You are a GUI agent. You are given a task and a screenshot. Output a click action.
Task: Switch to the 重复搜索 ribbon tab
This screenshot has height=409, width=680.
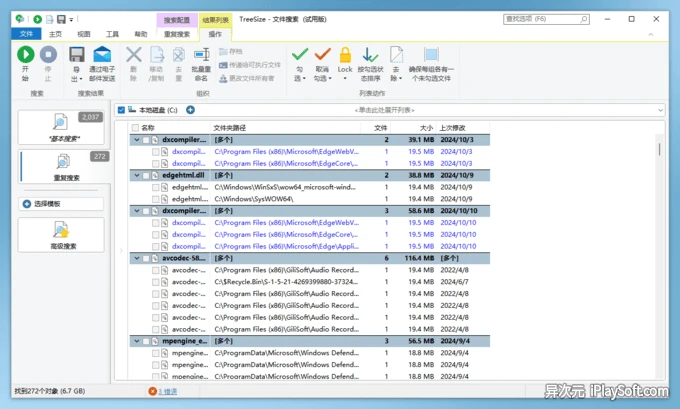pos(177,34)
